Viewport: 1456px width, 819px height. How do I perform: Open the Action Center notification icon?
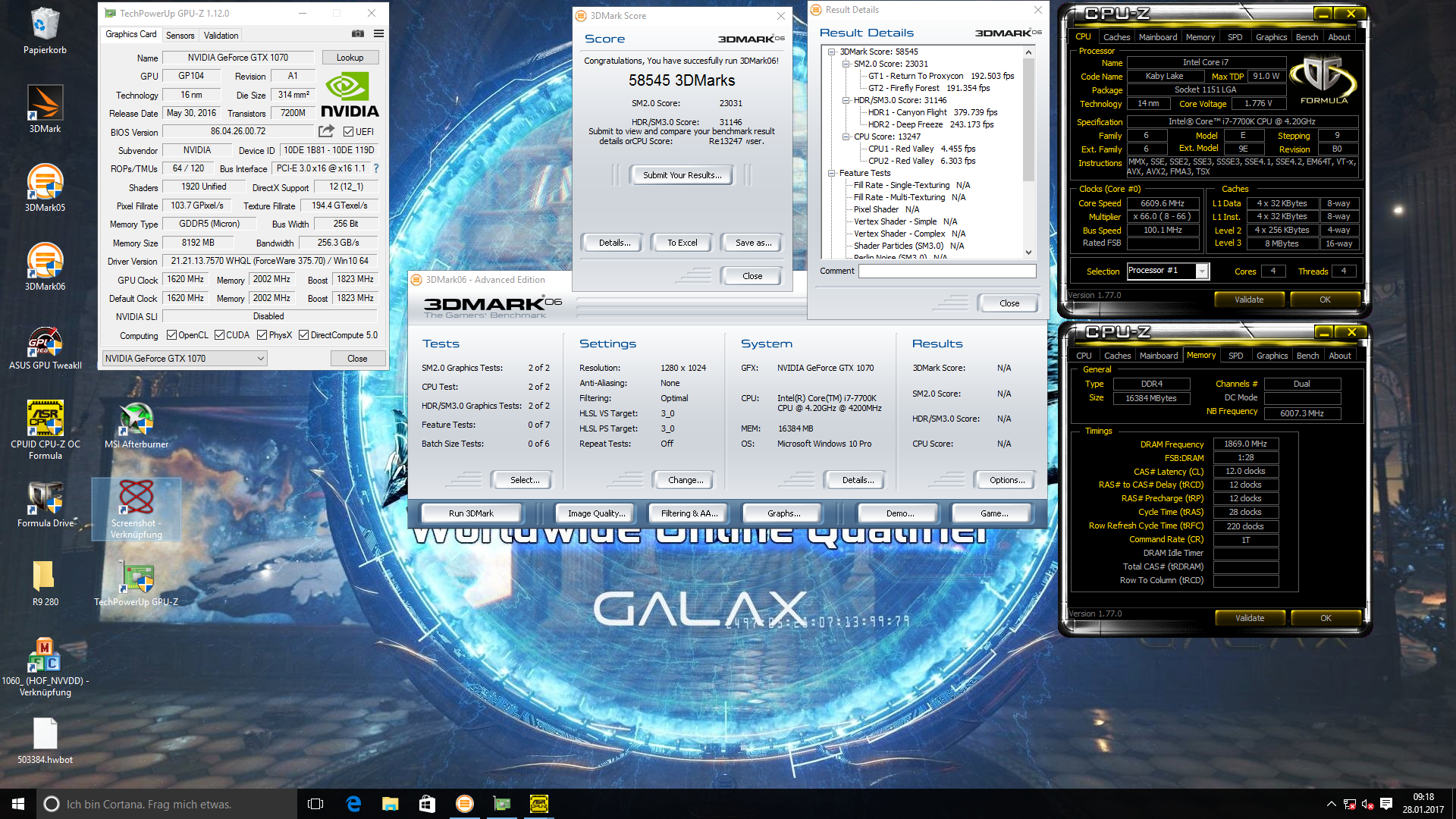(x=1386, y=804)
